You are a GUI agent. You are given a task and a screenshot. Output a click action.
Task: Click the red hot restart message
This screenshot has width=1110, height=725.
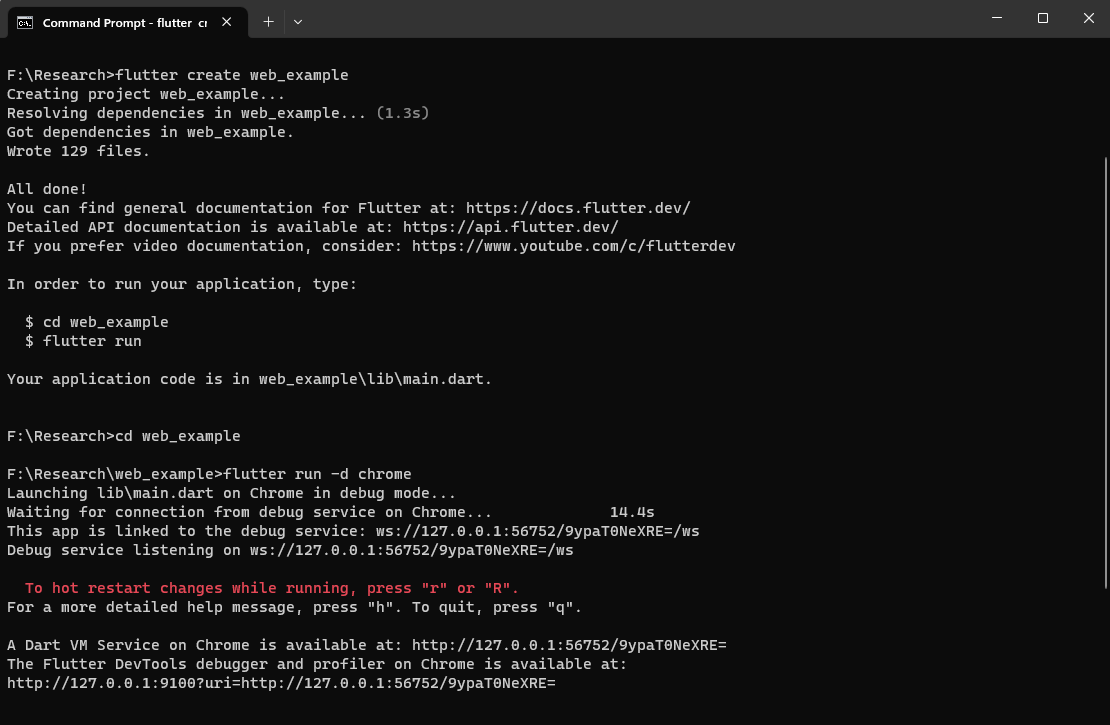tap(272, 588)
